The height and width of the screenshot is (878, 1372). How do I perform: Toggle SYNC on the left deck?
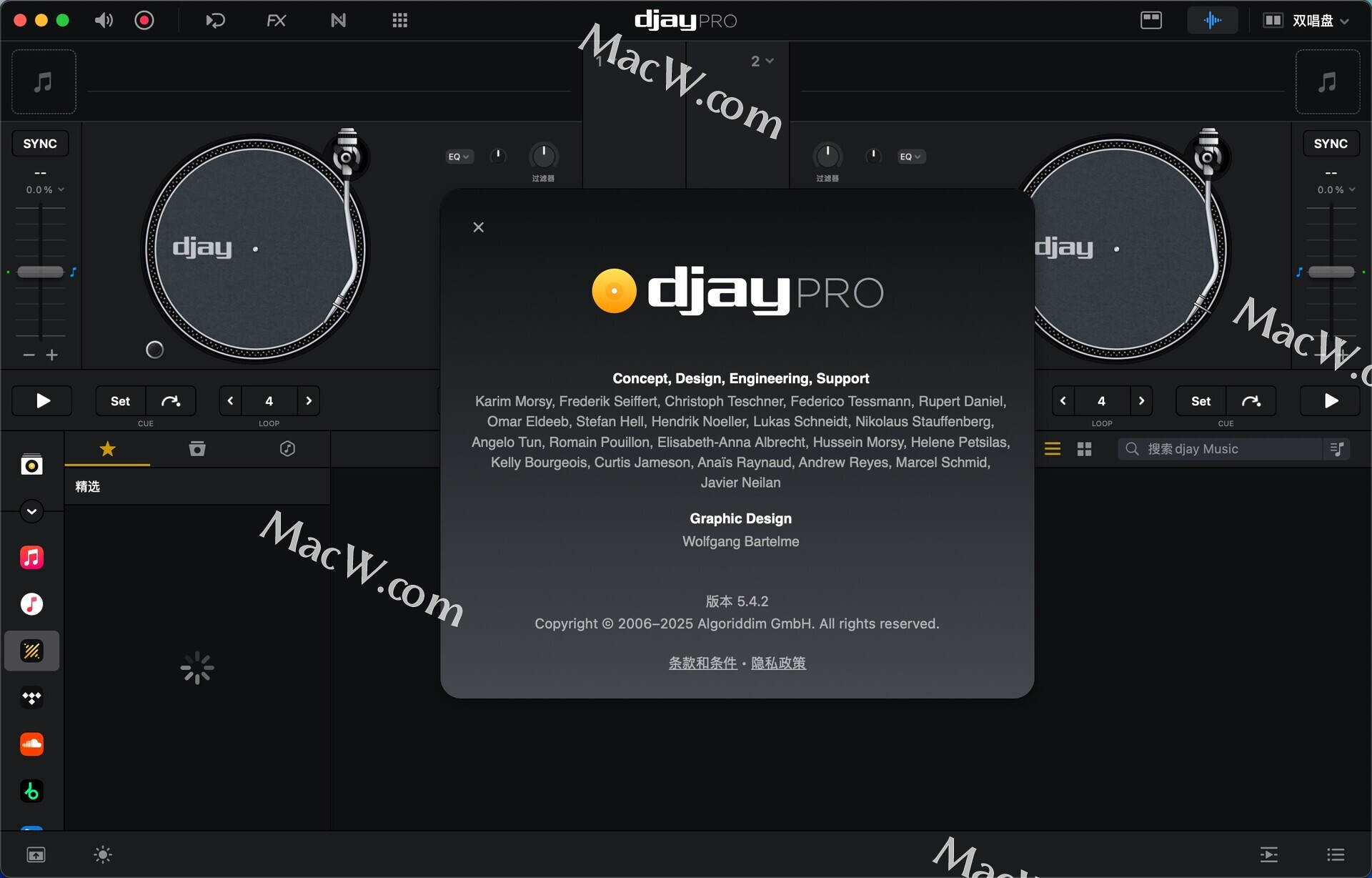(x=40, y=143)
